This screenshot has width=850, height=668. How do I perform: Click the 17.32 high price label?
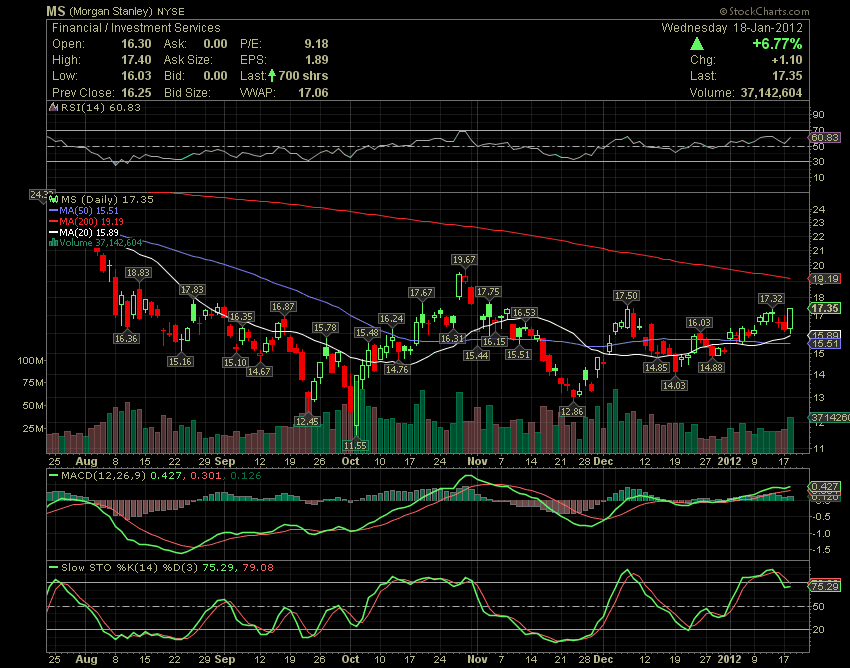(771, 299)
